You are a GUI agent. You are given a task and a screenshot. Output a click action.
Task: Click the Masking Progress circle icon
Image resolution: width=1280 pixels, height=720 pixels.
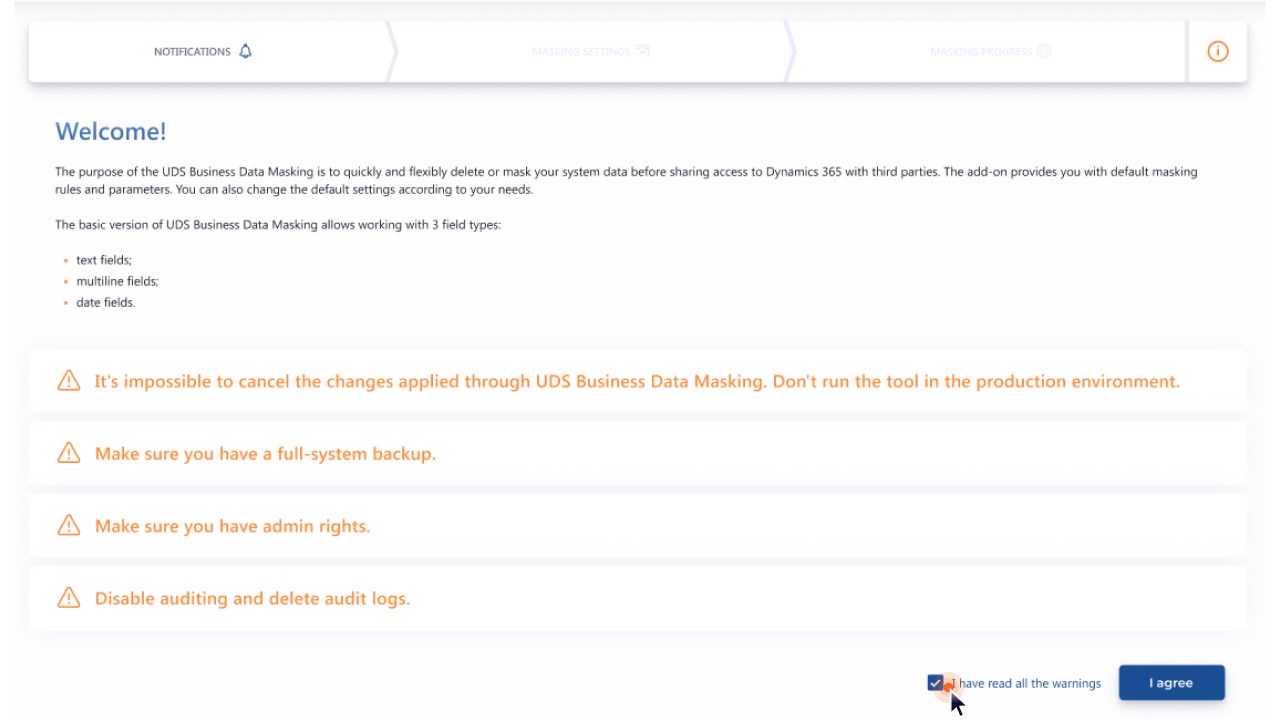click(1044, 52)
